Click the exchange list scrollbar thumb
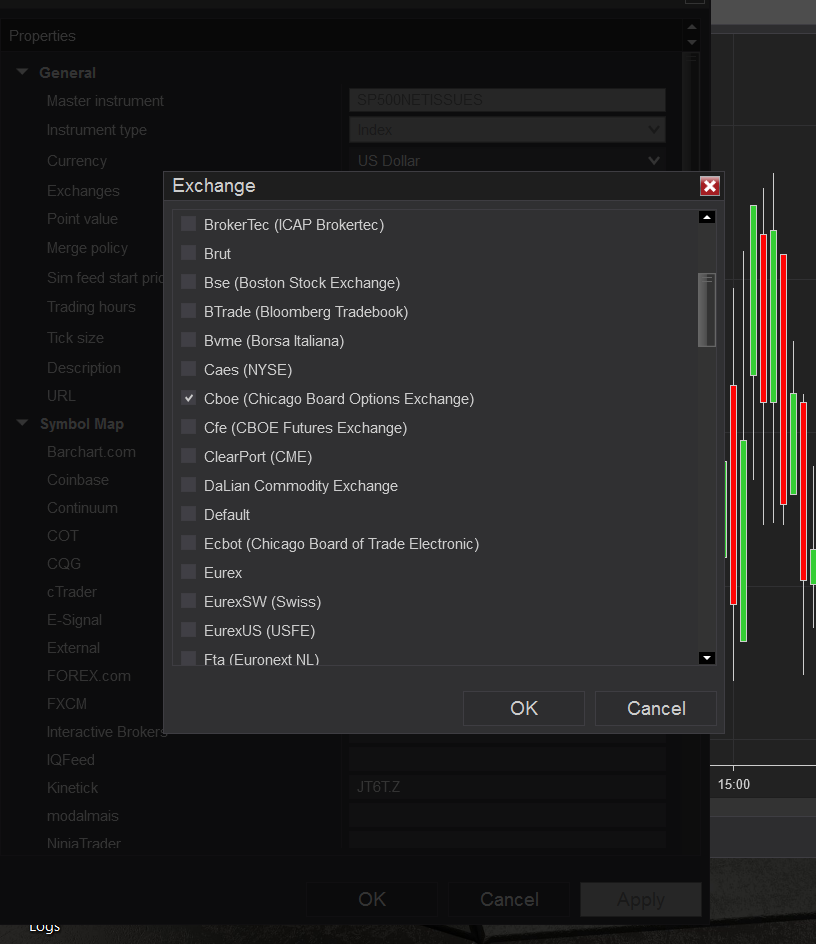Viewport: 816px width, 944px height. point(707,310)
